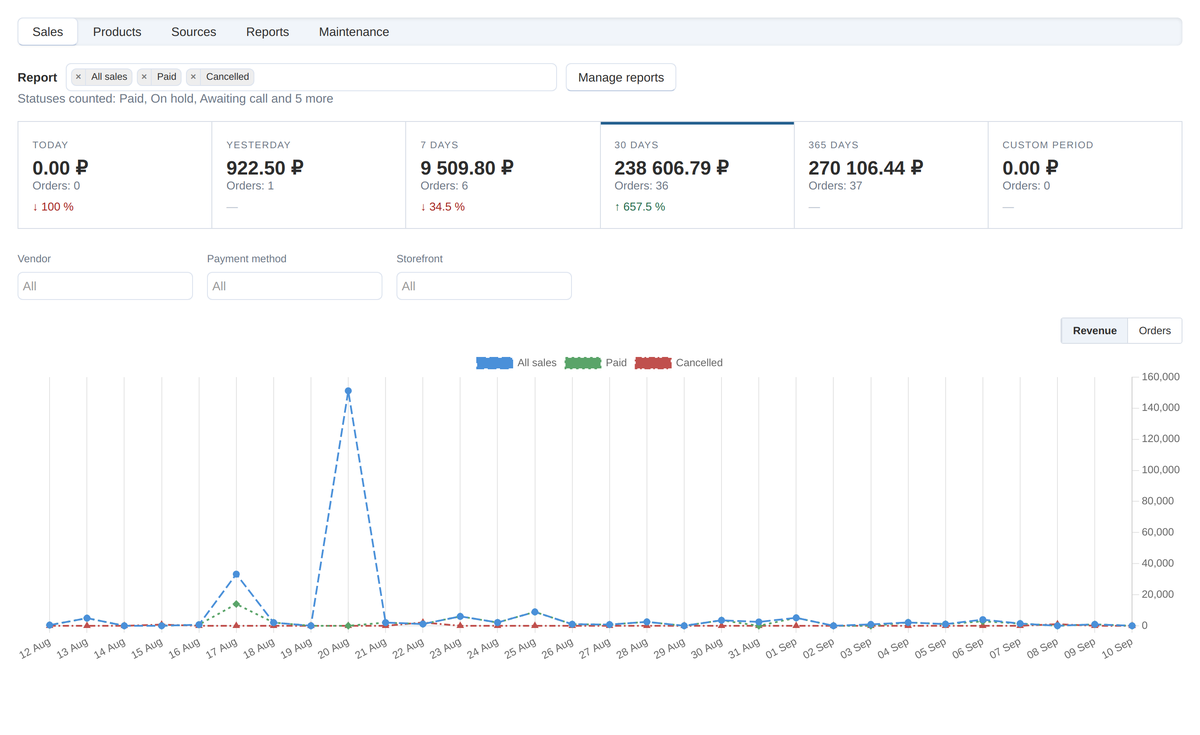This screenshot has height=735, width=1200.
Task: Select the 365 Days period card
Action: point(891,175)
